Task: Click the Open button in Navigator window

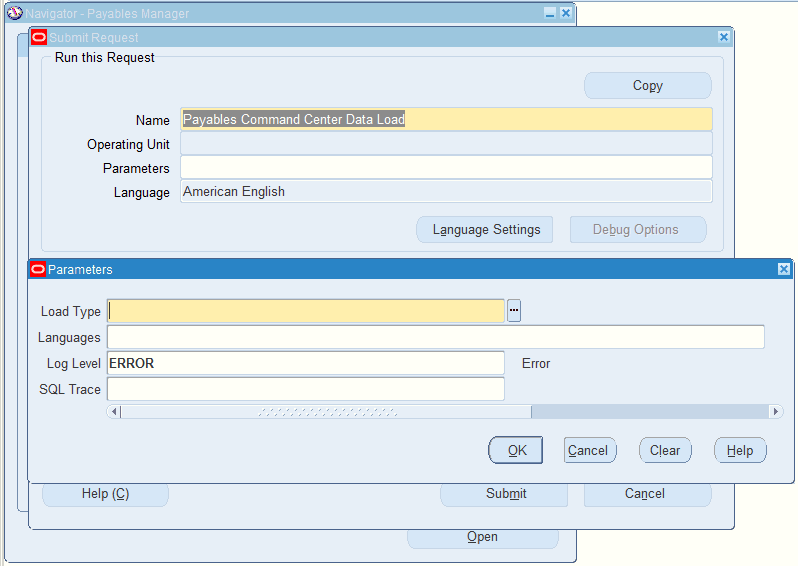Action: (483, 538)
